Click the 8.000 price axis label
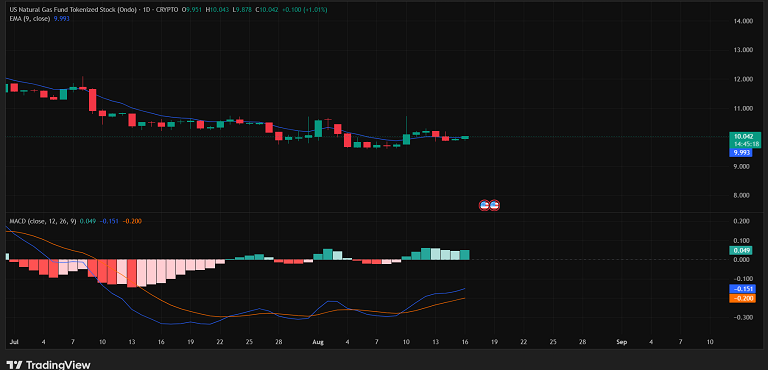The height and width of the screenshot is (370, 768). (x=743, y=195)
